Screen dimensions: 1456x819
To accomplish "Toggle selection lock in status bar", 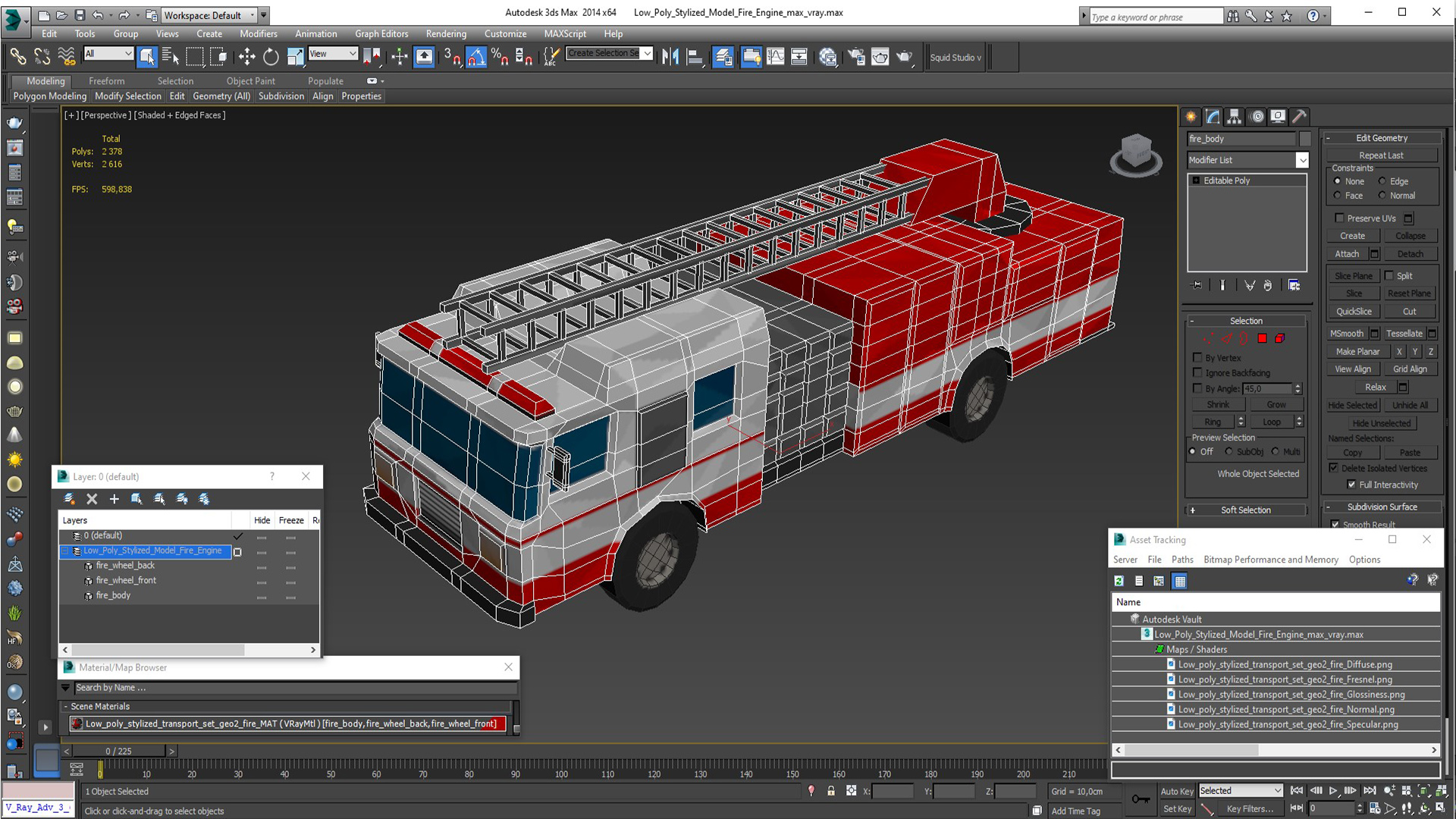I will [x=831, y=791].
